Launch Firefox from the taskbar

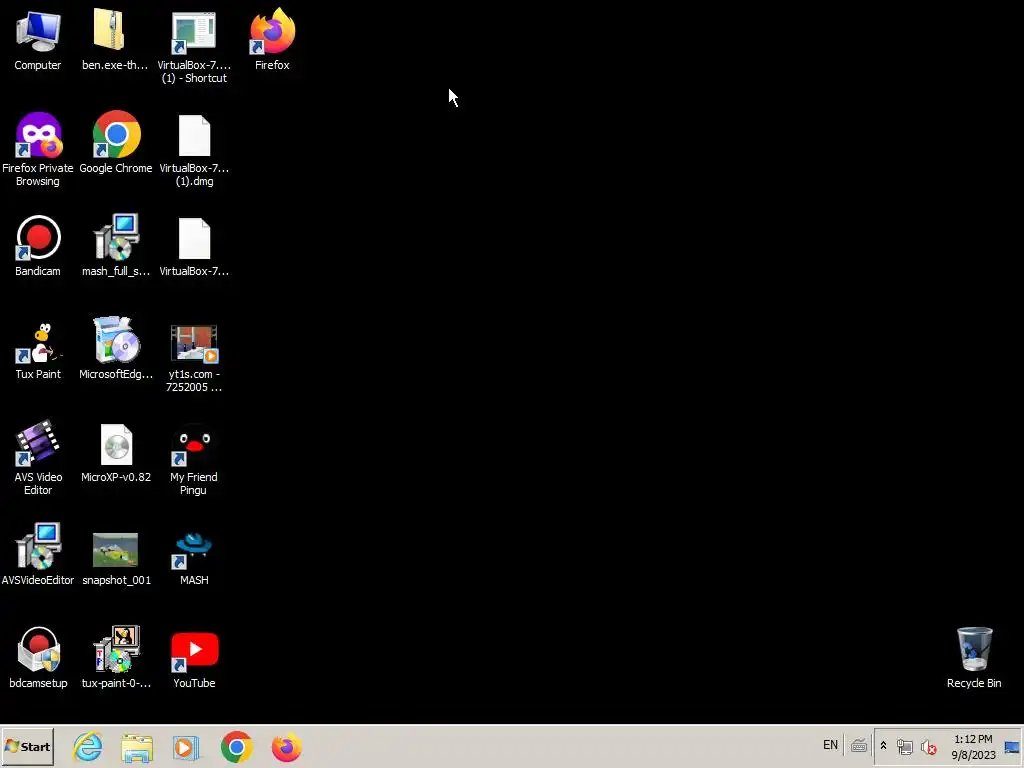(286, 747)
